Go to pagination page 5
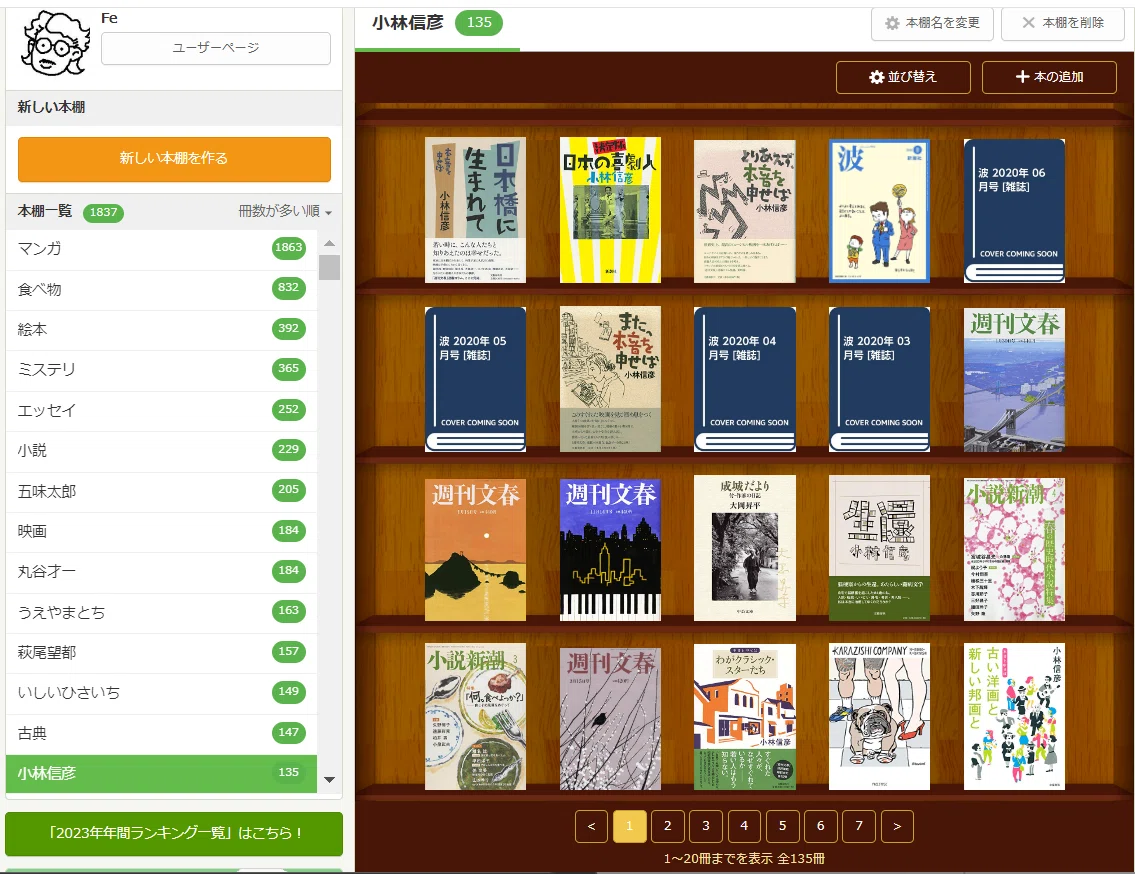The image size is (1135, 874). (782, 826)
